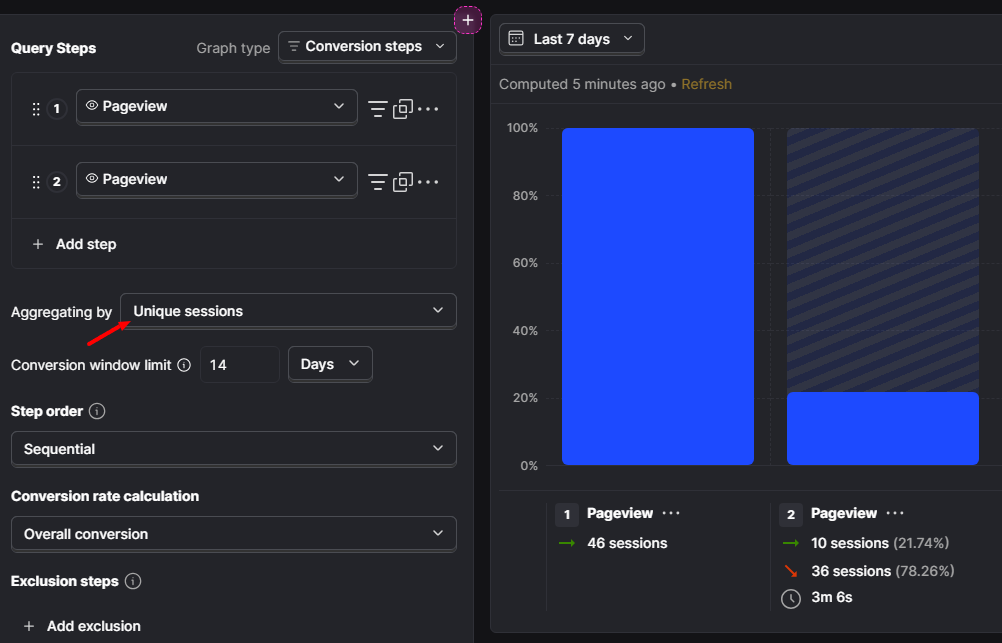Click the Exclusion steps info icon
Viewport: 1002px width, 643px height.
click(133, 581)
